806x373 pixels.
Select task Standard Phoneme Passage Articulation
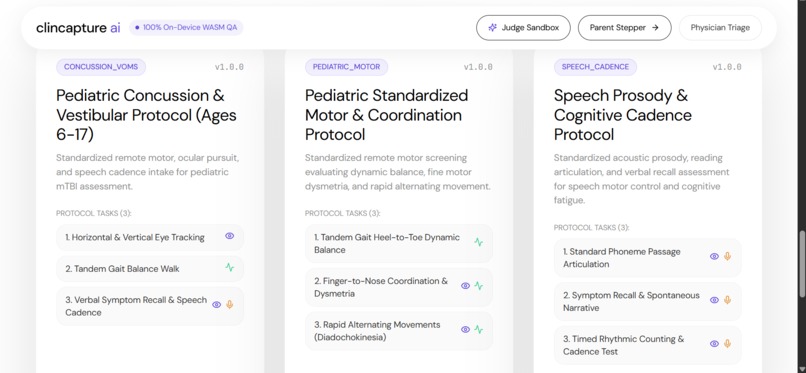(648, 258)
